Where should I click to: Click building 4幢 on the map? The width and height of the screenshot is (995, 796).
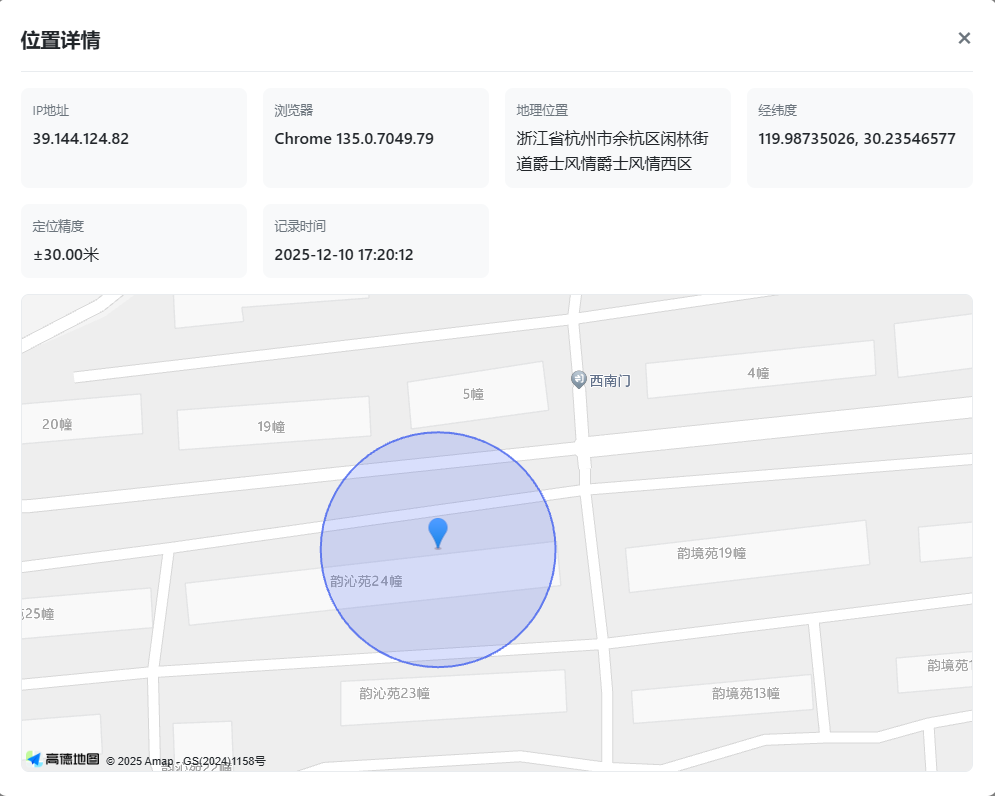click(758, 373)
